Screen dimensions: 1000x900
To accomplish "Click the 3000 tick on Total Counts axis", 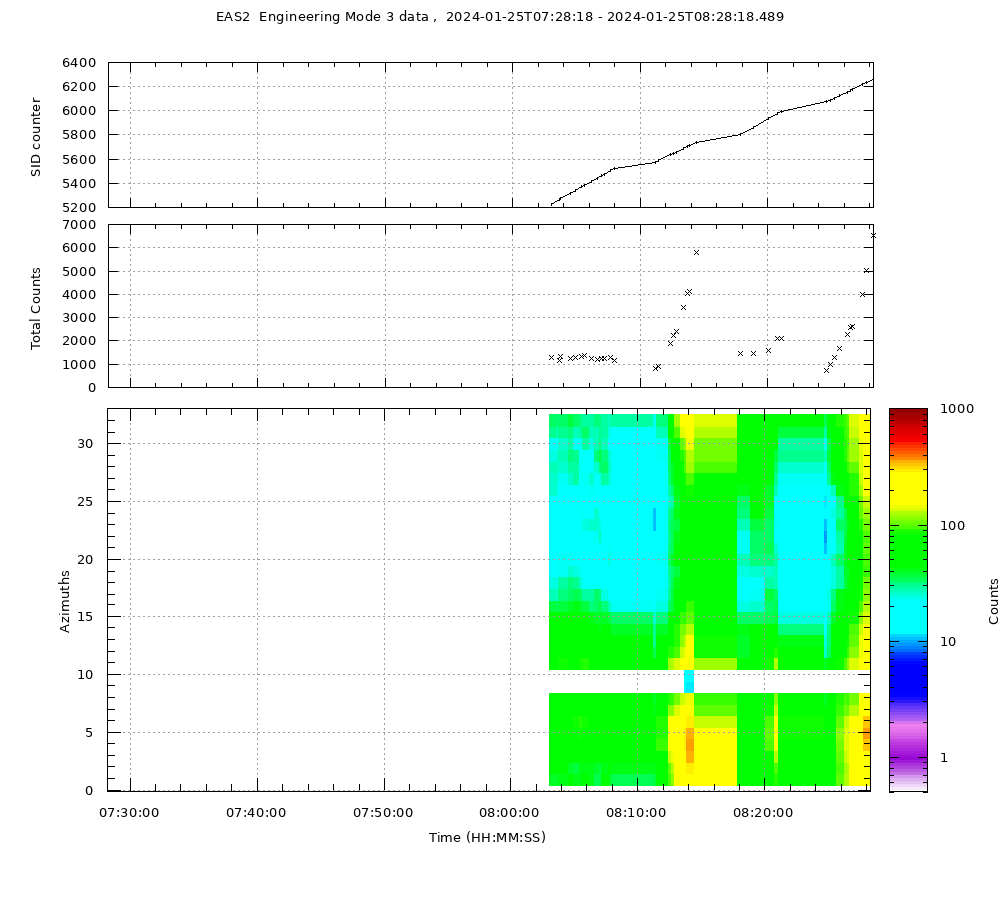I will tap(79, 318).
